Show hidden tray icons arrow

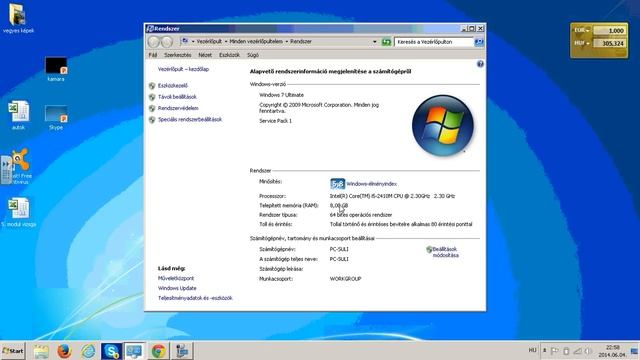point(544,351)
